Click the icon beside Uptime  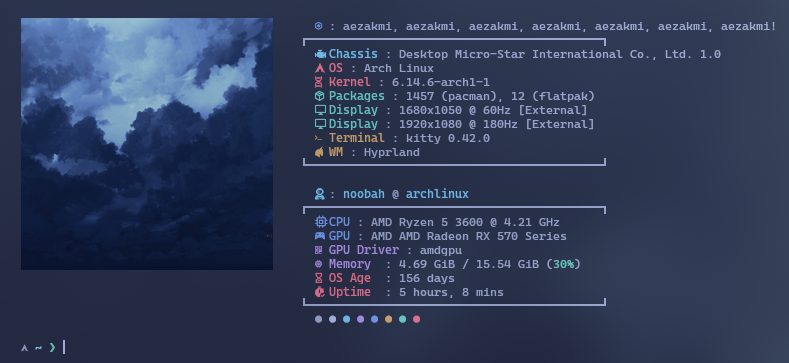320,292
